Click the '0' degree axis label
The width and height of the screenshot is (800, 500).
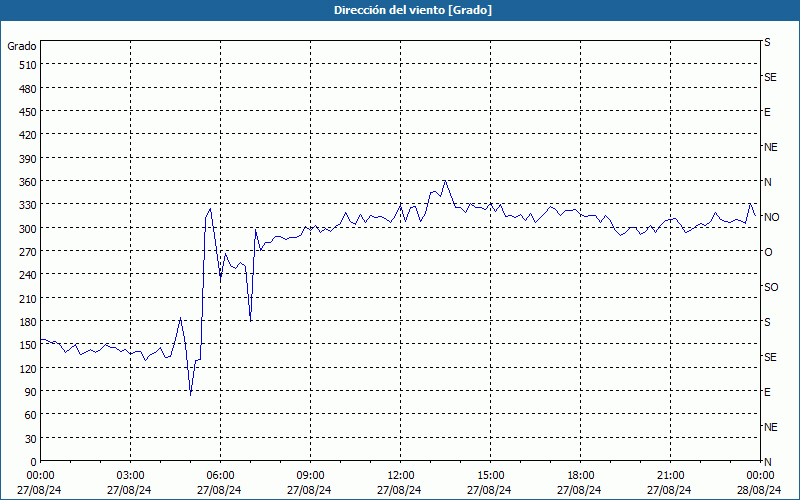(34, 462)
